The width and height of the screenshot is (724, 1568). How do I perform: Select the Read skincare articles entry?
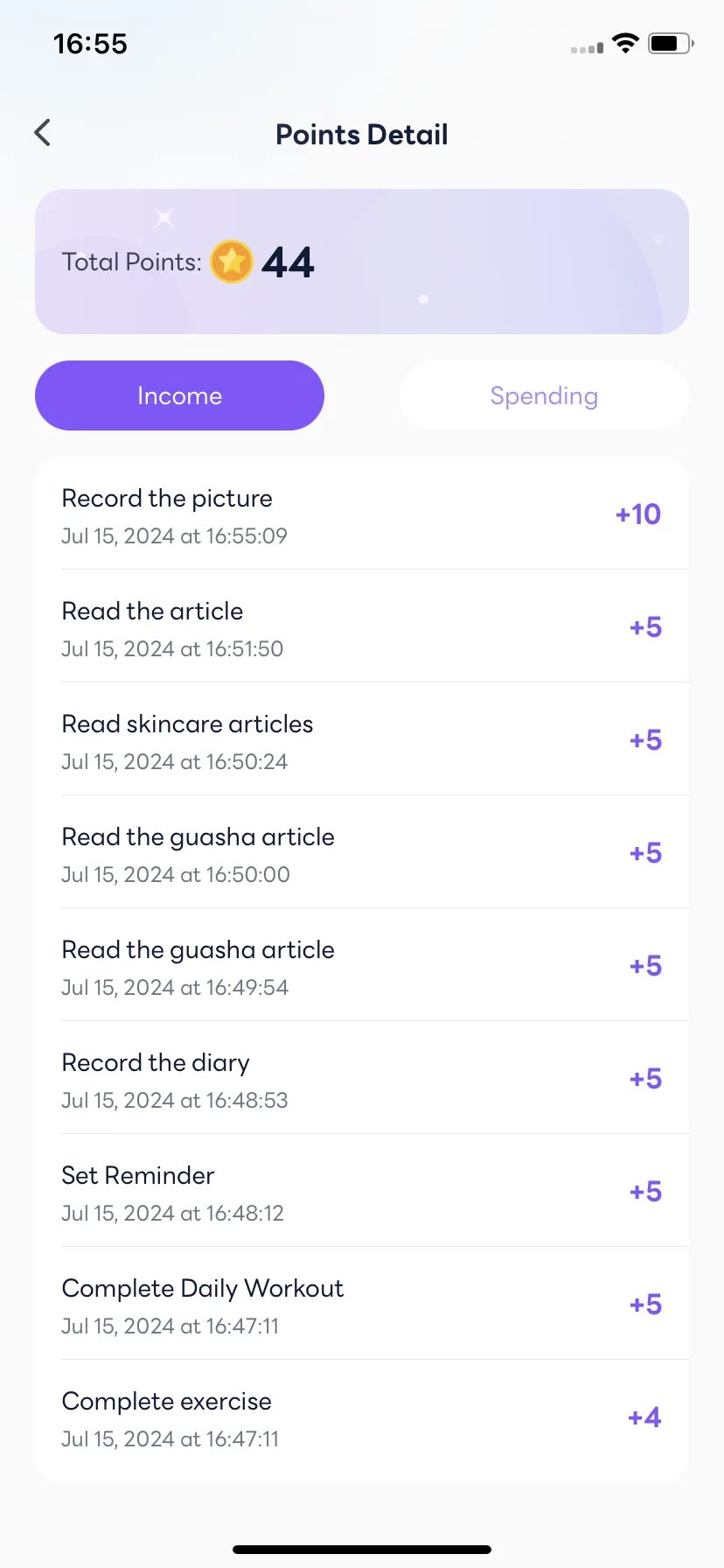tap(362, 739)
